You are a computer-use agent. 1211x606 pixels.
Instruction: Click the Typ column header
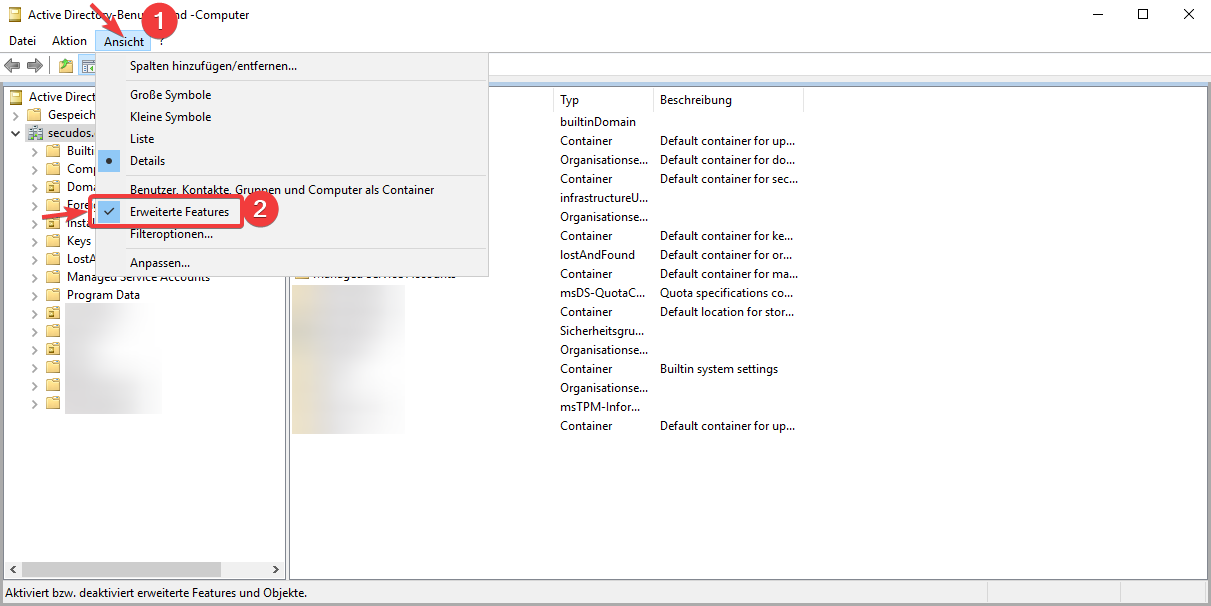tap(570, 100)
